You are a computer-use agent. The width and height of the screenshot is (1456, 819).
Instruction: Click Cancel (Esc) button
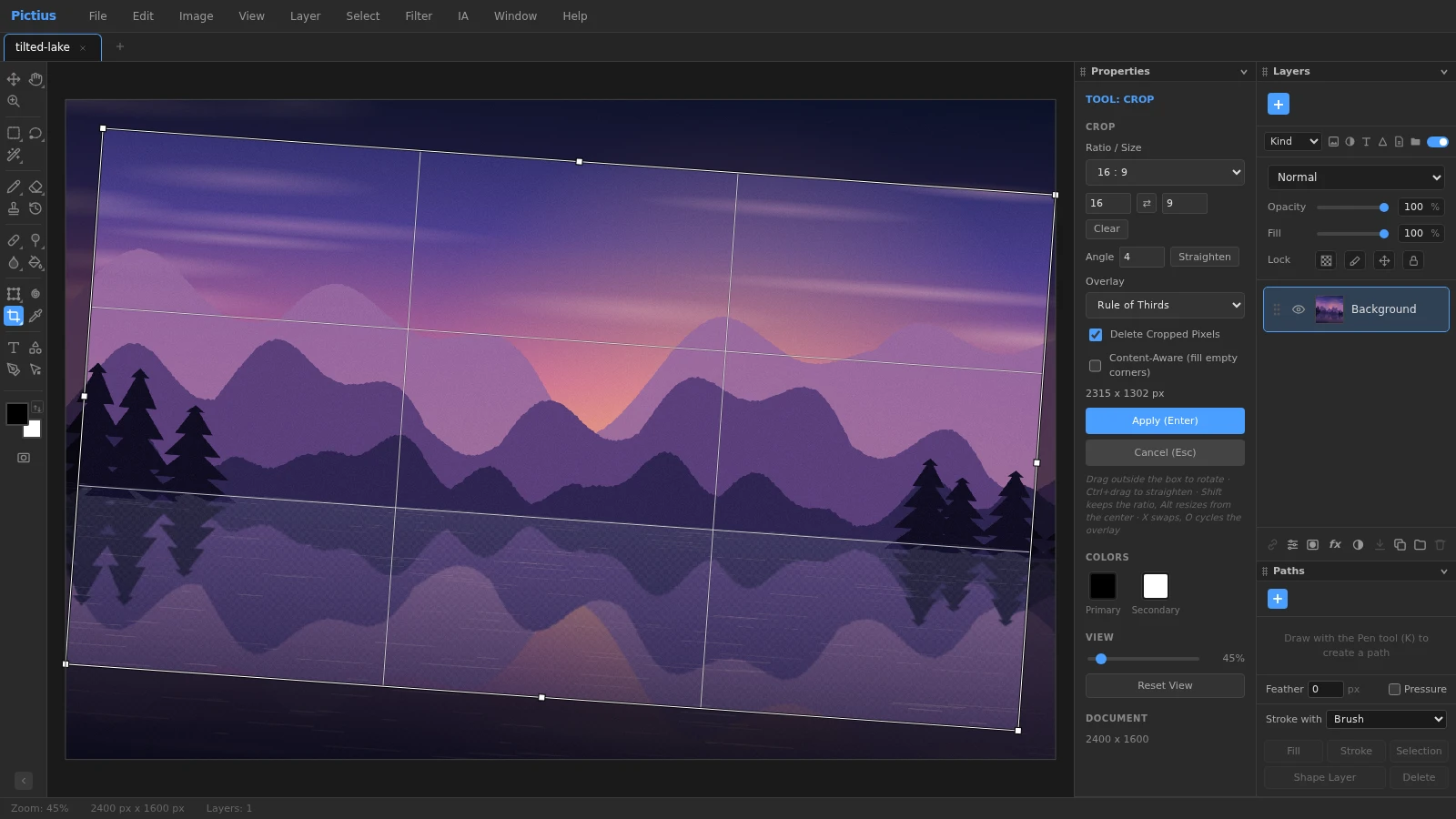point(1165,452)
